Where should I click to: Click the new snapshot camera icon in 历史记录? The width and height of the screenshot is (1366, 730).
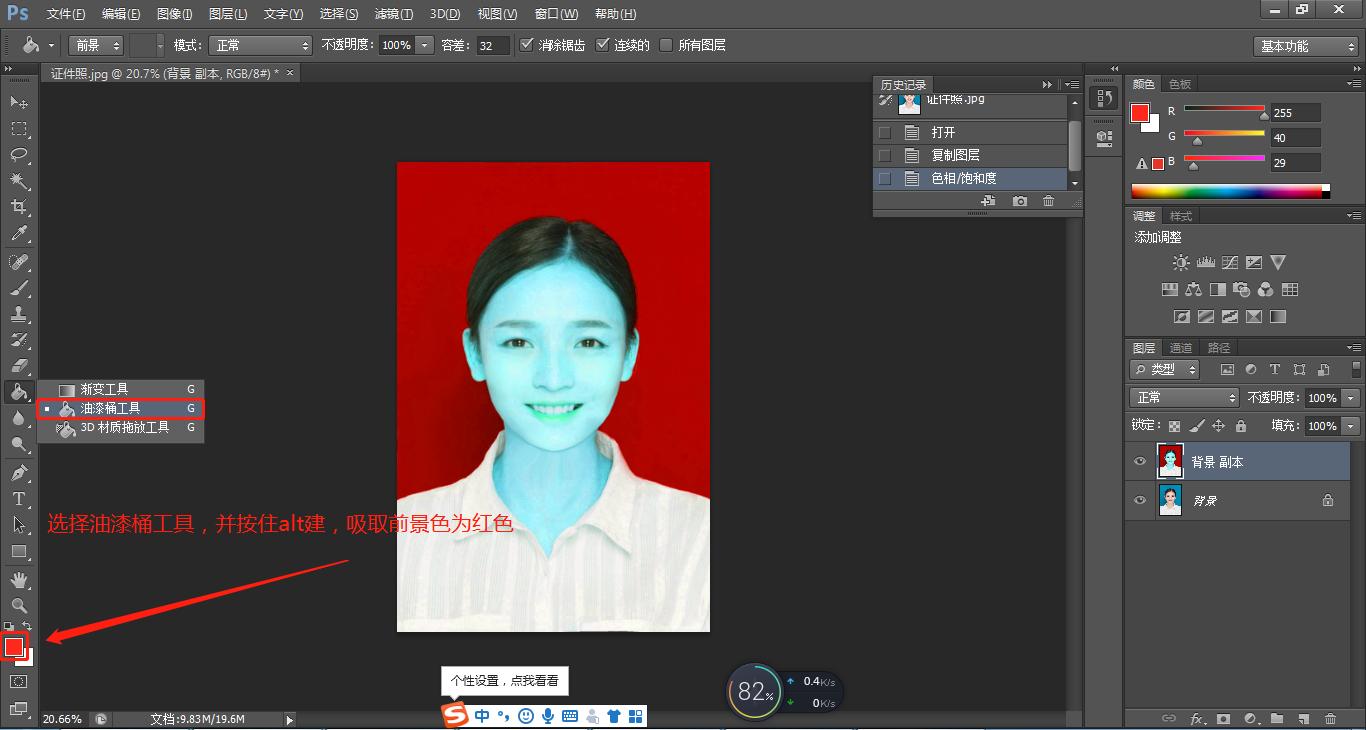point(1020,201)
